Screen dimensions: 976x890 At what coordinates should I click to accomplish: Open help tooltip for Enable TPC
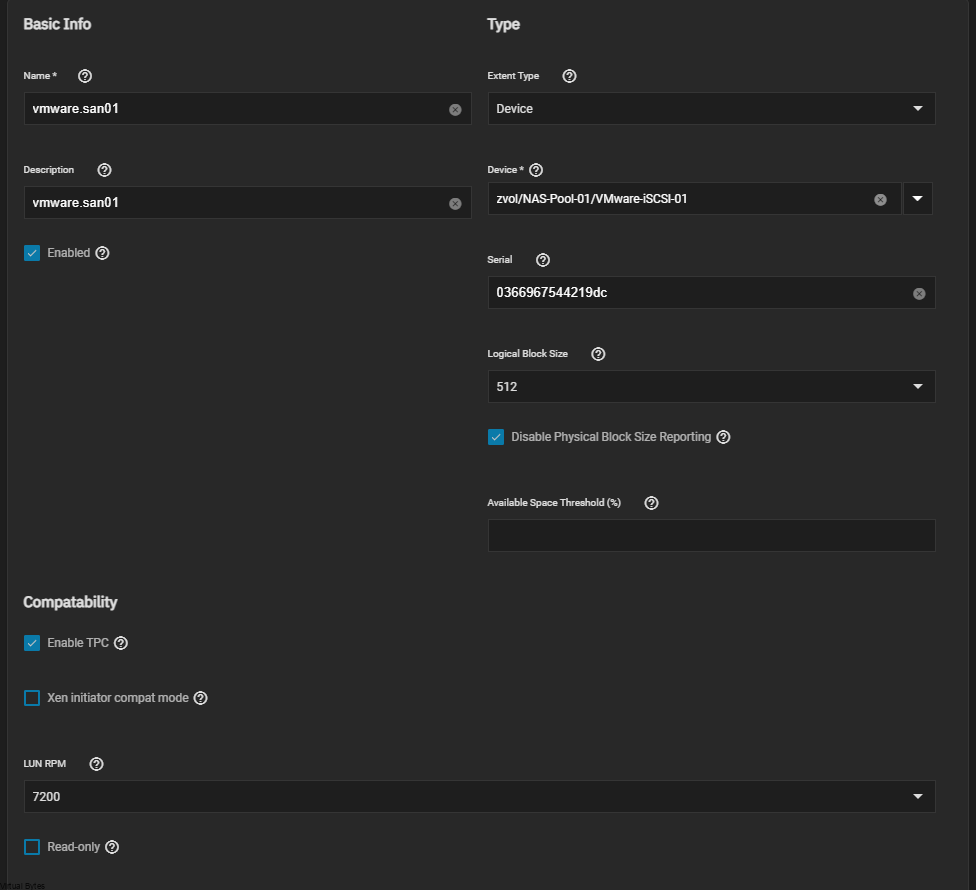click(x=121, y=643)
